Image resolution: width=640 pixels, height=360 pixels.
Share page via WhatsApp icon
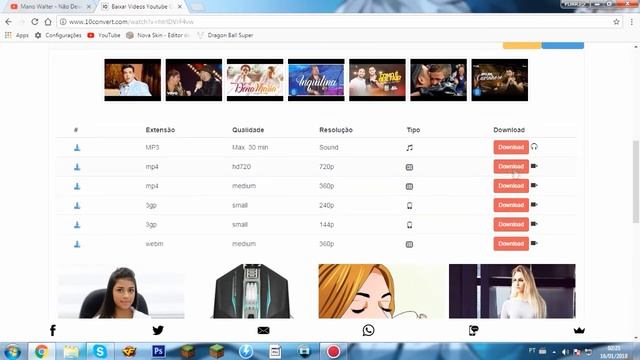(368, 330)
